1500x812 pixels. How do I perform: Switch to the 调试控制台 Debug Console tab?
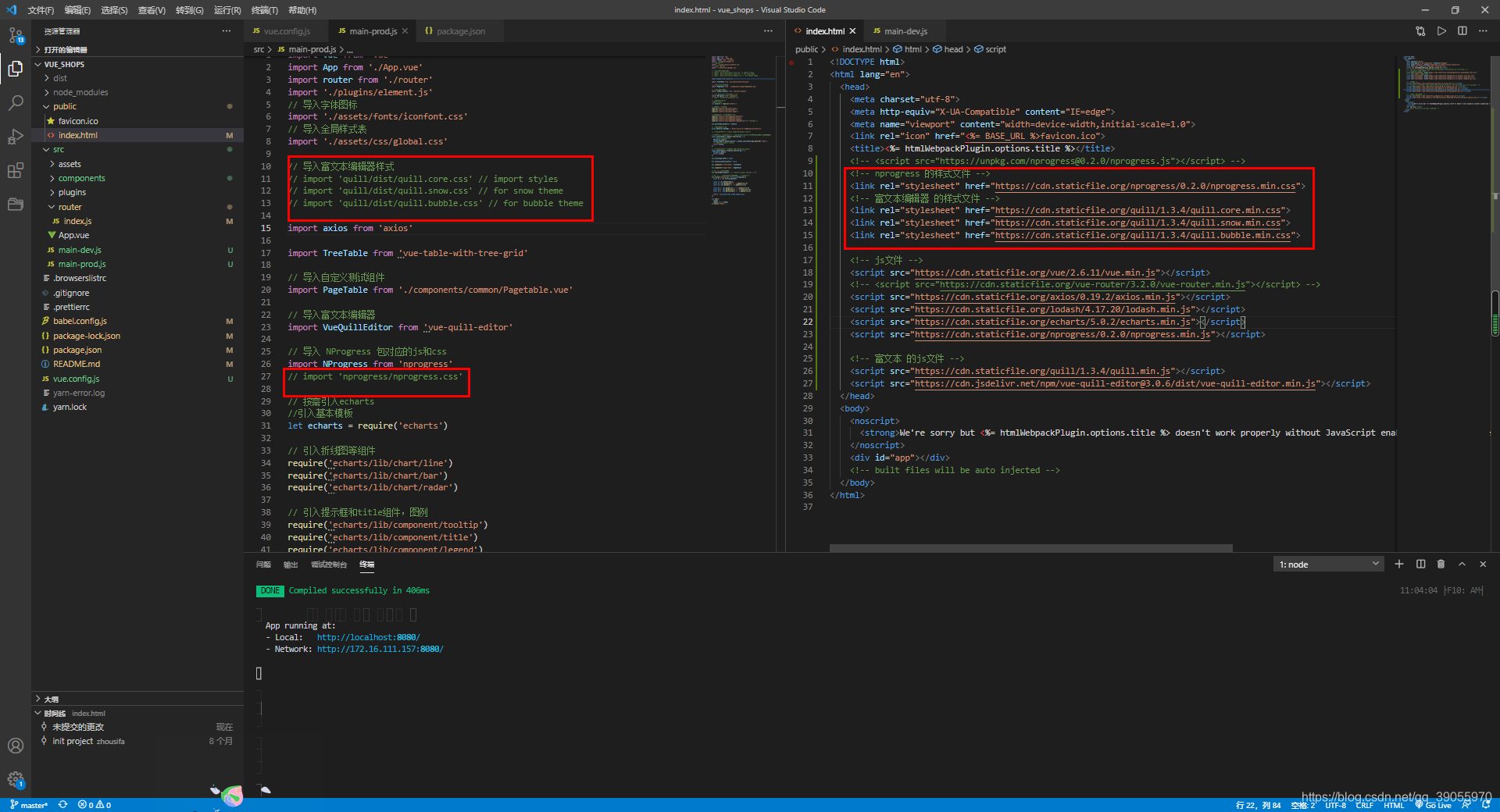329,564
